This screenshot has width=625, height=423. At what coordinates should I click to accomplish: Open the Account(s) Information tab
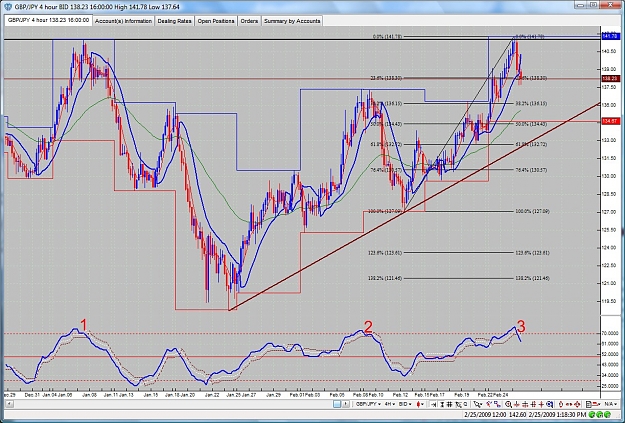click(x=124, y=21)
